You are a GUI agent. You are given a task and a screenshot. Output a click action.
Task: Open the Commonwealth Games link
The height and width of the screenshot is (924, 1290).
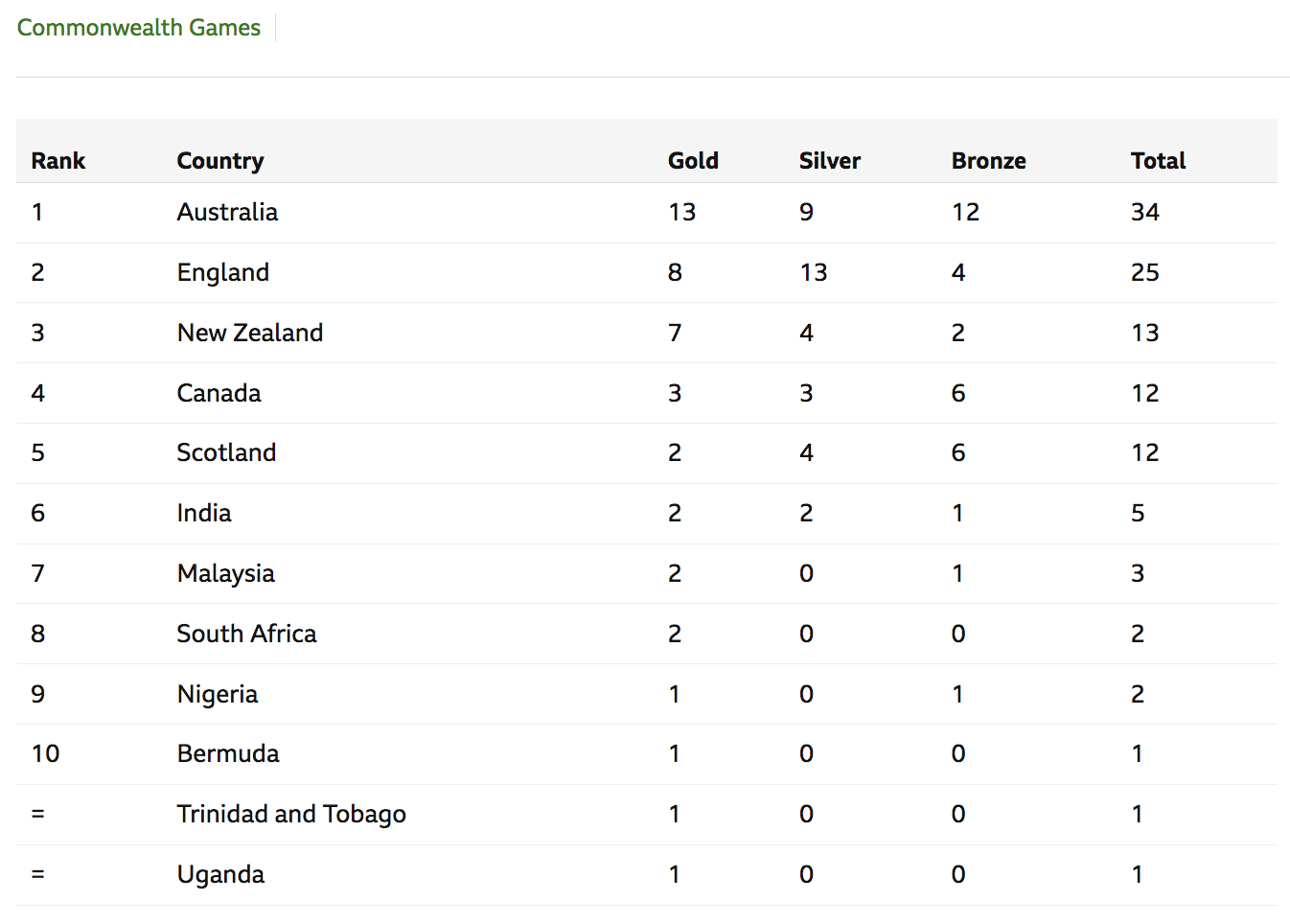pyautogui.click(x=139, y=28)
